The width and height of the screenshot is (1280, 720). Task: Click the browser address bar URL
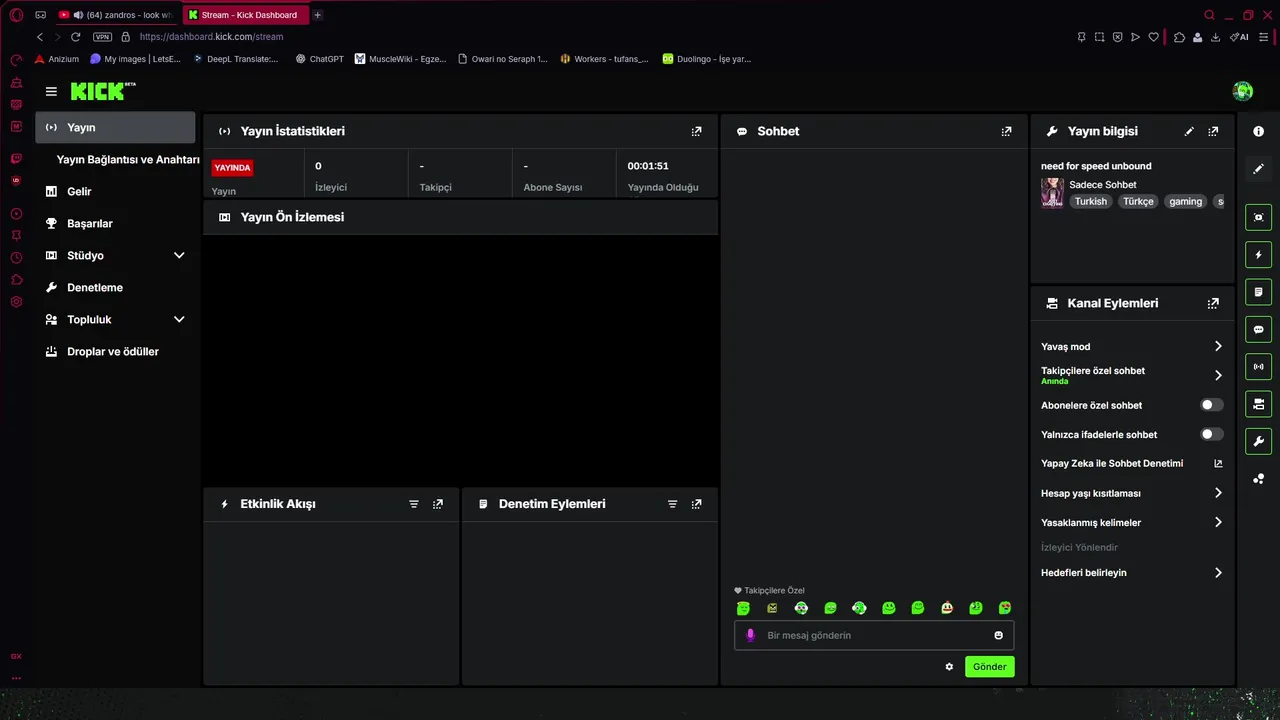click(211, 37)
